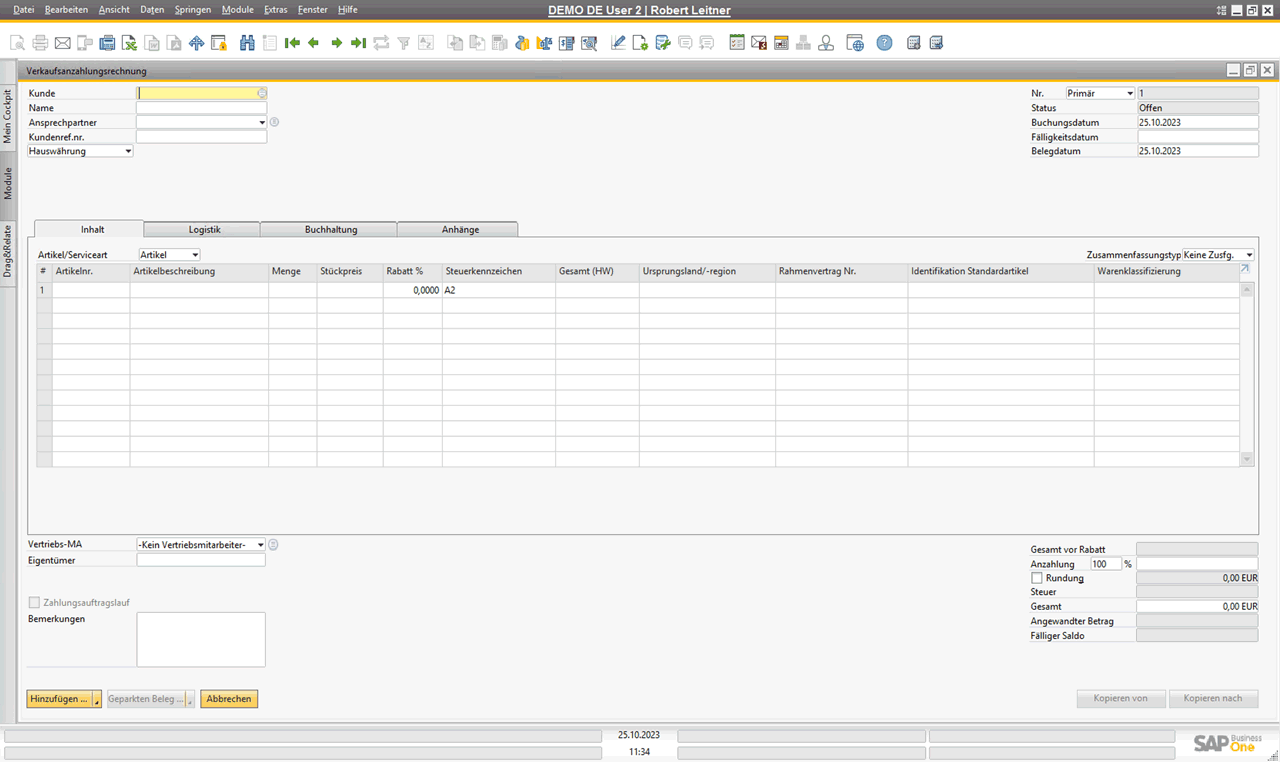Click the table's vertical scrollbar
1280x762 pixels.
pyautogui.click(x=1247, y=374)
